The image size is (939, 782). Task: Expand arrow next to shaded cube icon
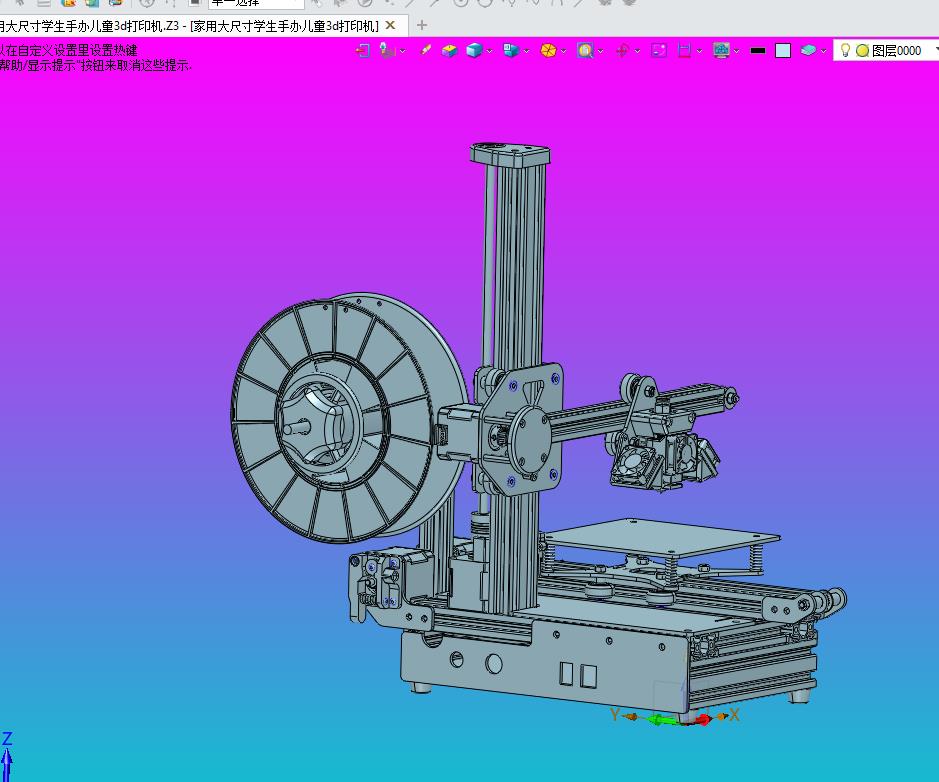(490, 51)
